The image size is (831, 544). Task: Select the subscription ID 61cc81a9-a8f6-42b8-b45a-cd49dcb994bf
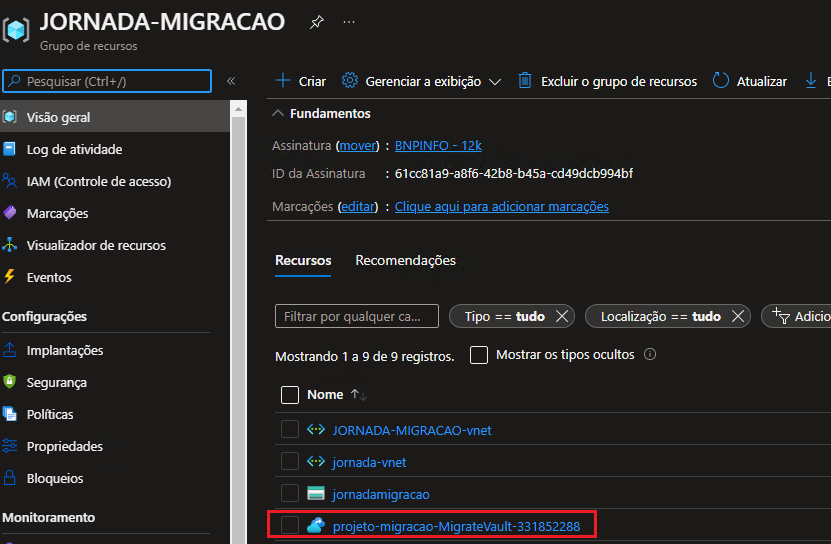pos(514,173)
